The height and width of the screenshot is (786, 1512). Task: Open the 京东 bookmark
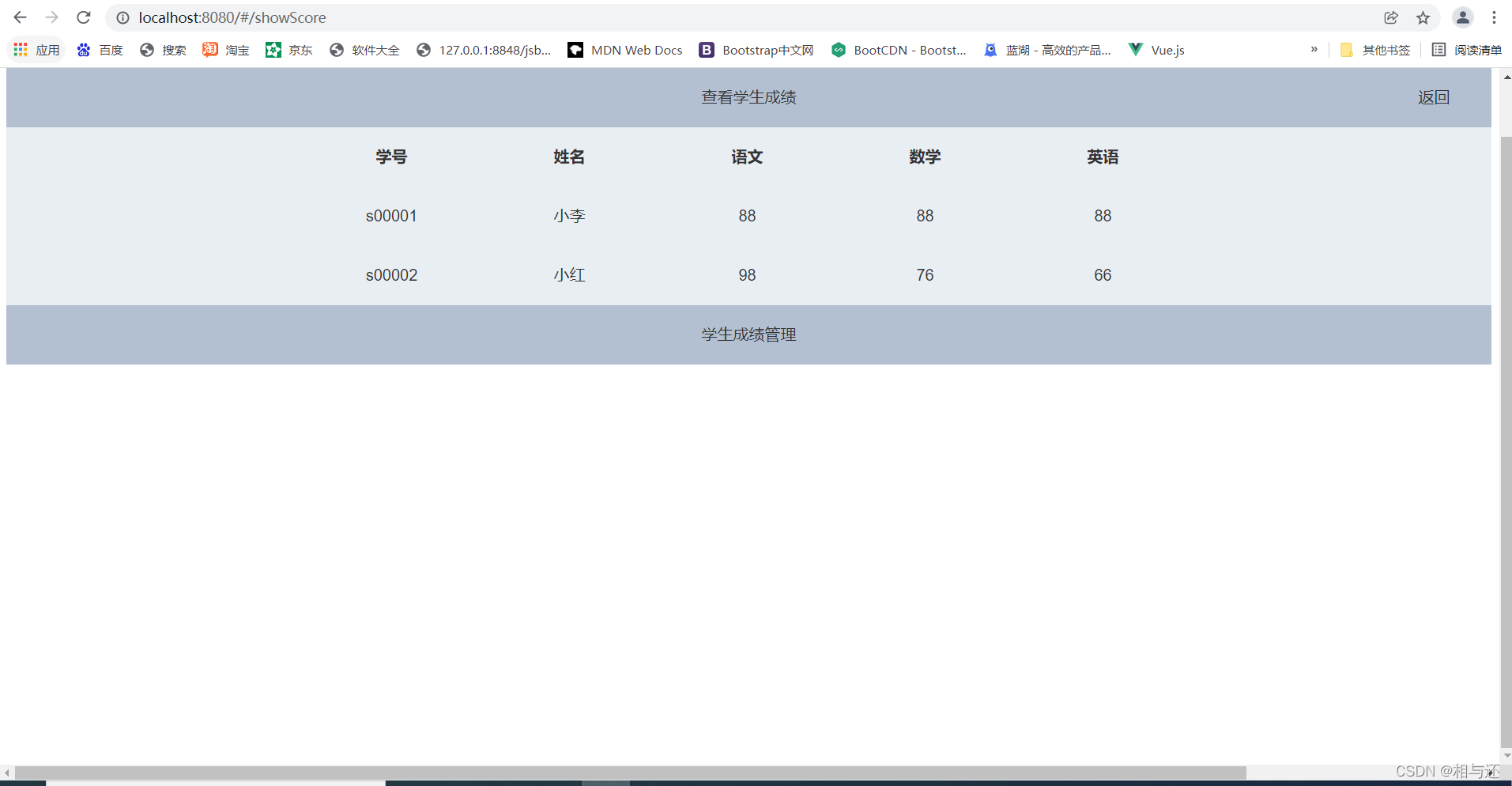point(289,50)
